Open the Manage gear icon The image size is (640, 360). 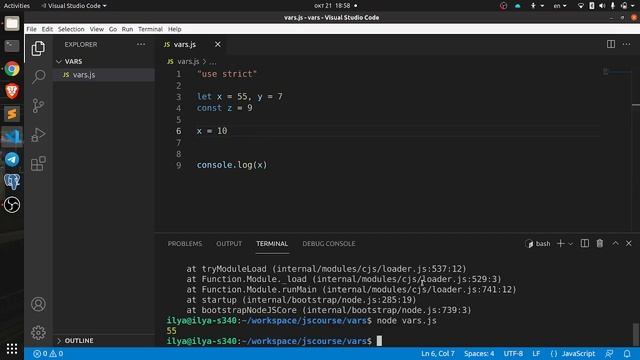[38, 333]
